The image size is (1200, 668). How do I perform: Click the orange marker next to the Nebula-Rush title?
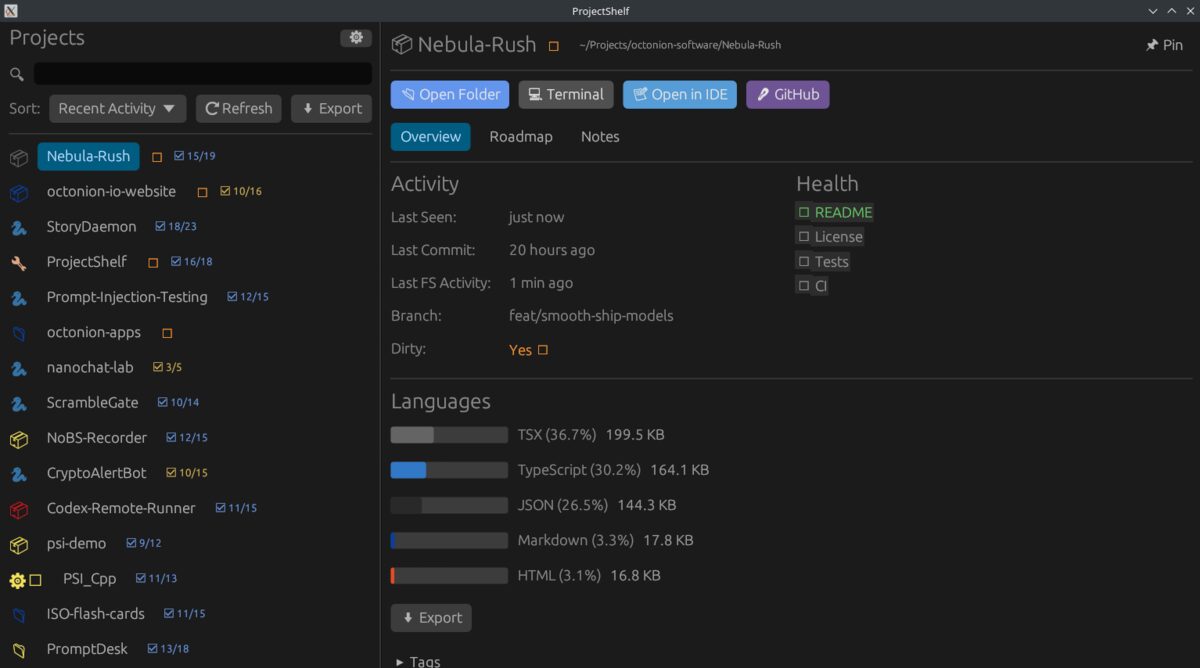coord(556,45)
